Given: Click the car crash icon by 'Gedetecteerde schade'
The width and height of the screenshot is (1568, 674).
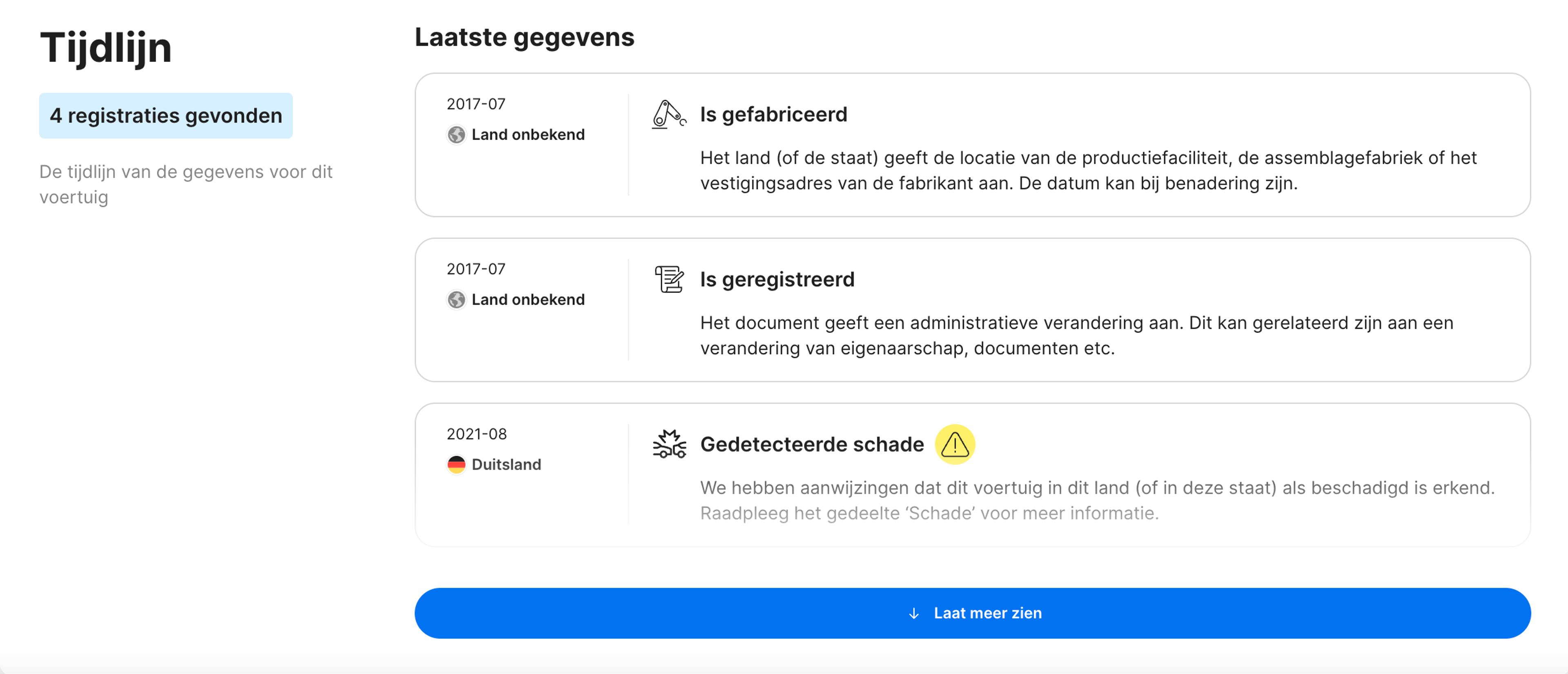Looking at the screenshot, I should pos(669,444).
